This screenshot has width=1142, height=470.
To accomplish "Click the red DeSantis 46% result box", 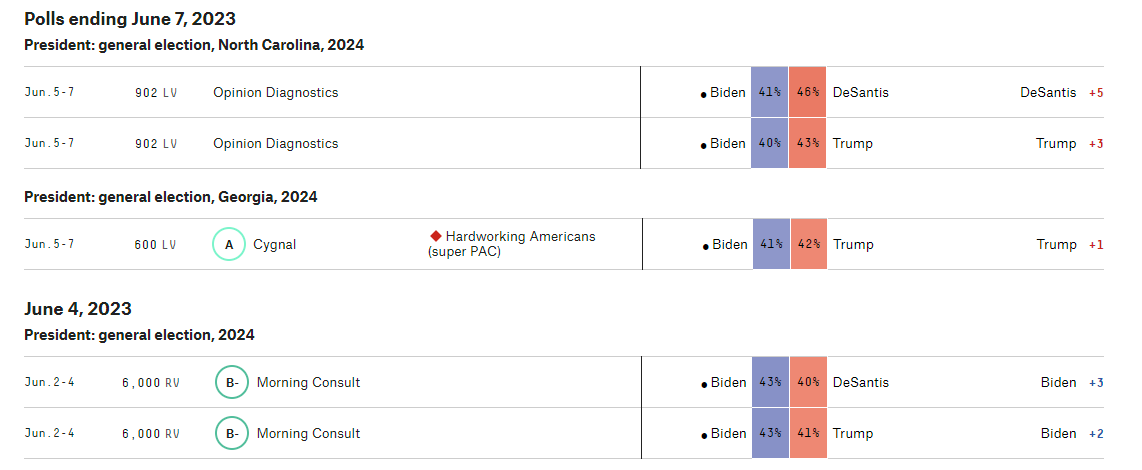I will click(808, 92).
